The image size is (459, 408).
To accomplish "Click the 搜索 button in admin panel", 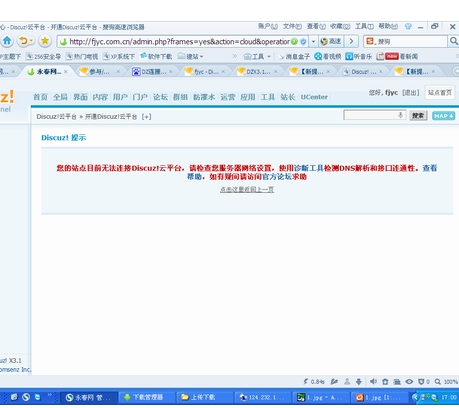I will (418, 116).
